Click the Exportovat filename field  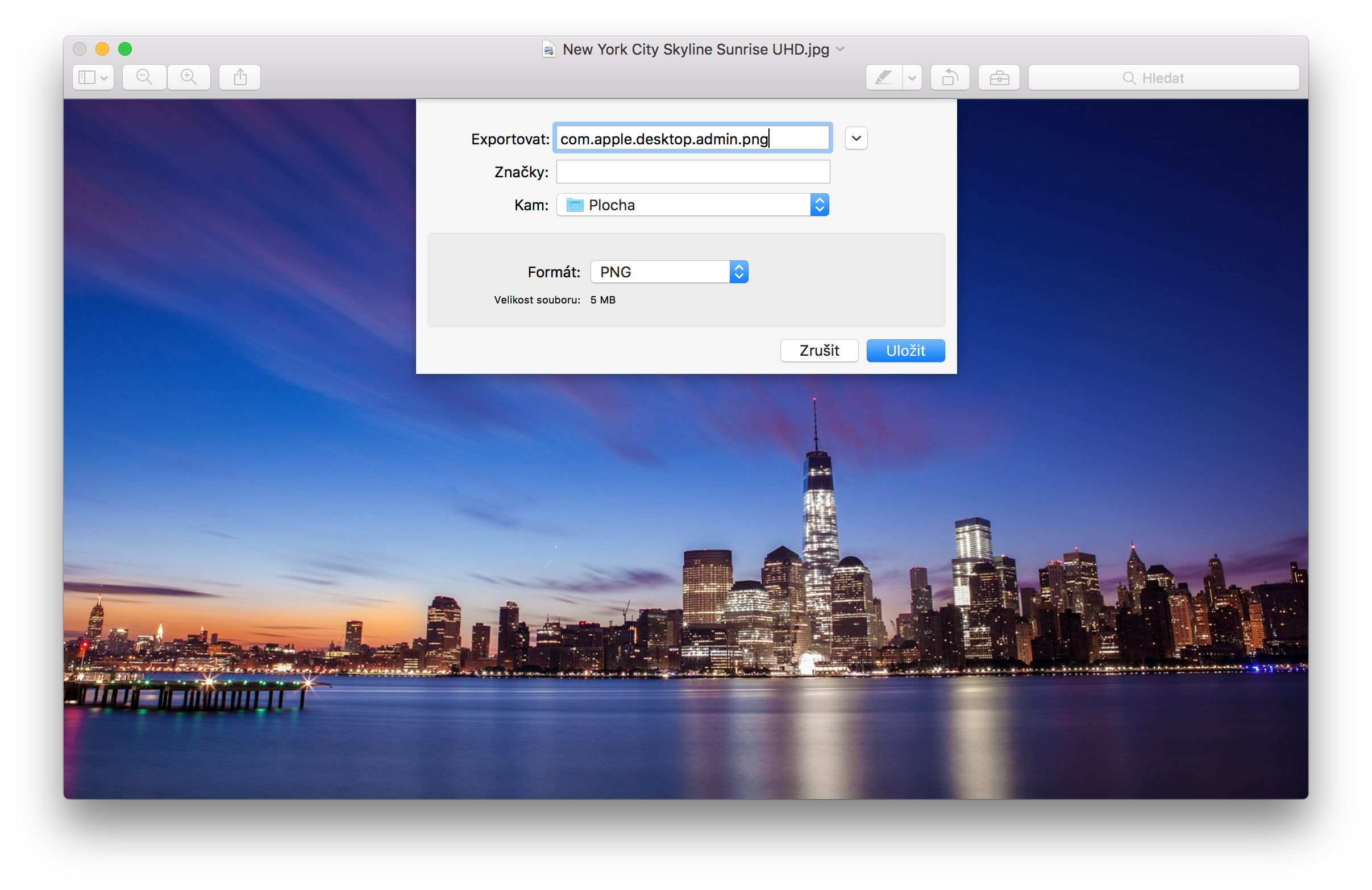pyautogui.click(x=692, y=139)
